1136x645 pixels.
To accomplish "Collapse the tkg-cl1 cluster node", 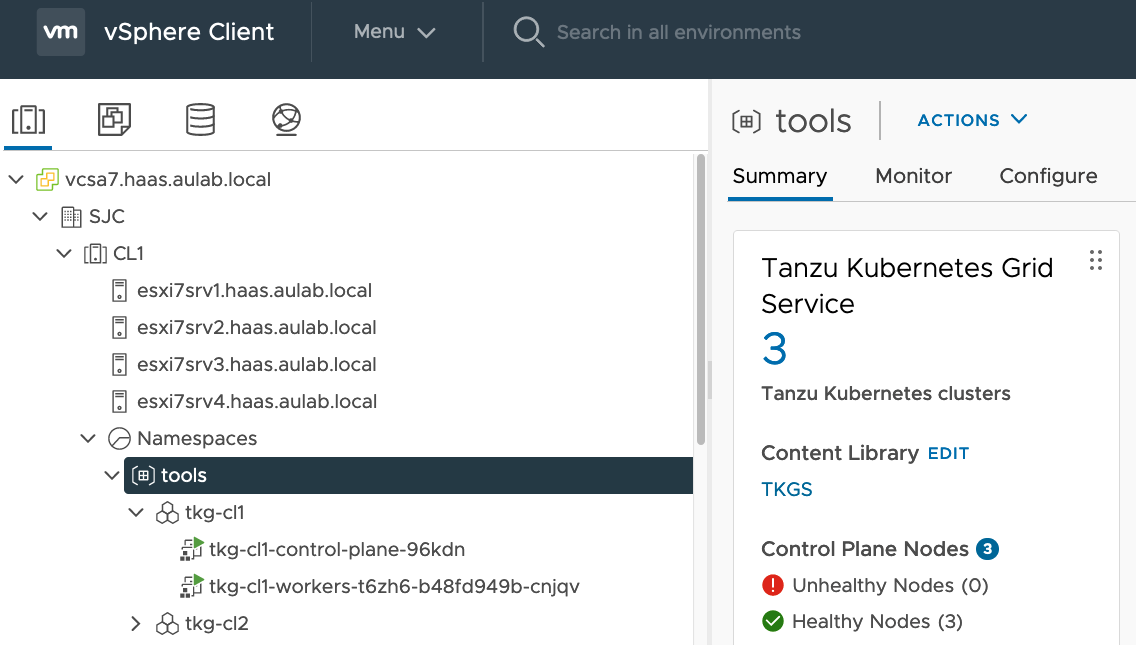I will pyautogui.click(x=135, y=512).
